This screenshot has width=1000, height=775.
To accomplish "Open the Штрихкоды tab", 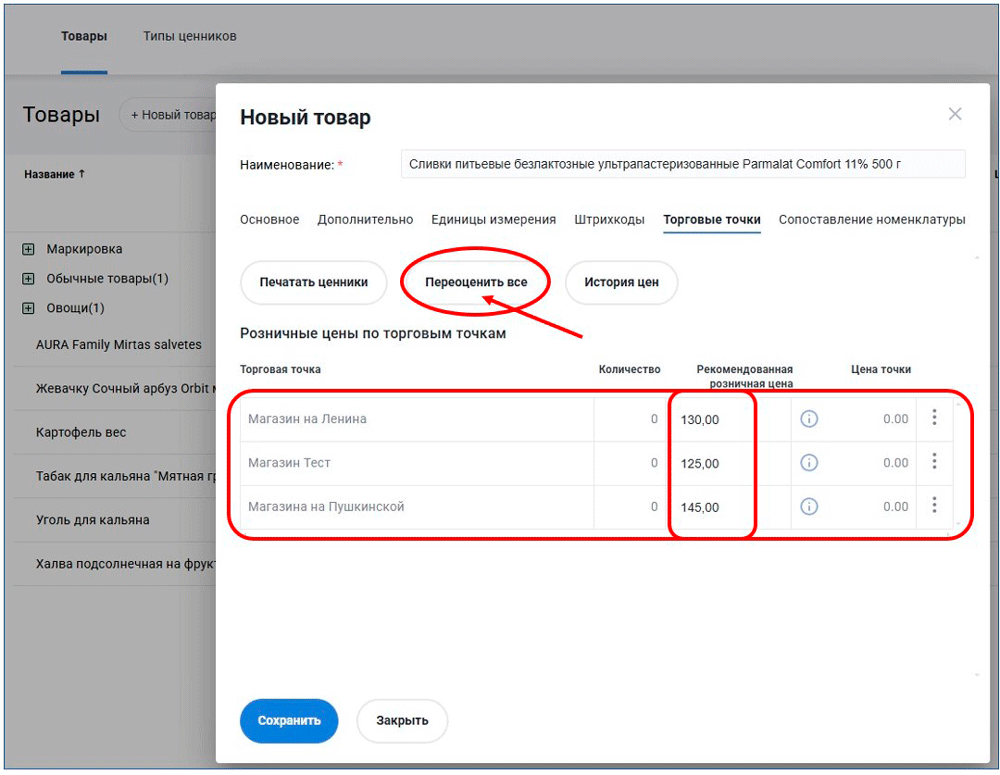I will pyautogui.click(x=609, y=220).
